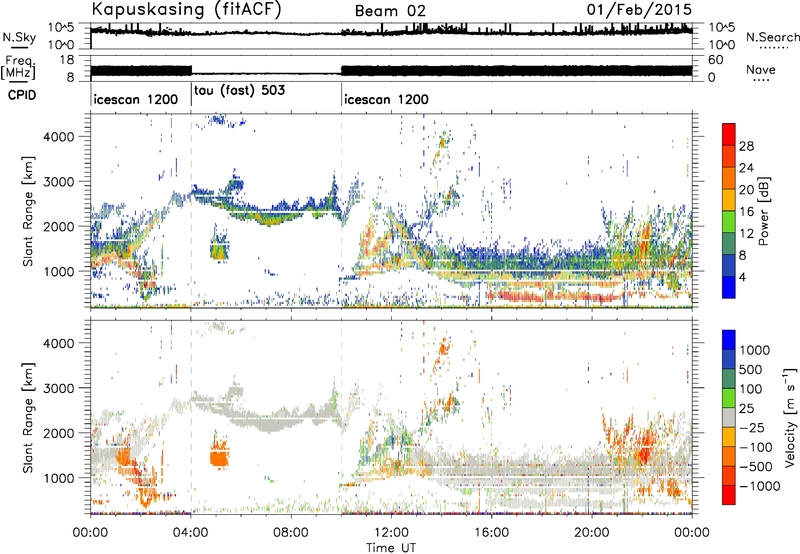Click the title 'Kapuskasing (fitACF)'
Screen dimensions: 800x554
186,10
